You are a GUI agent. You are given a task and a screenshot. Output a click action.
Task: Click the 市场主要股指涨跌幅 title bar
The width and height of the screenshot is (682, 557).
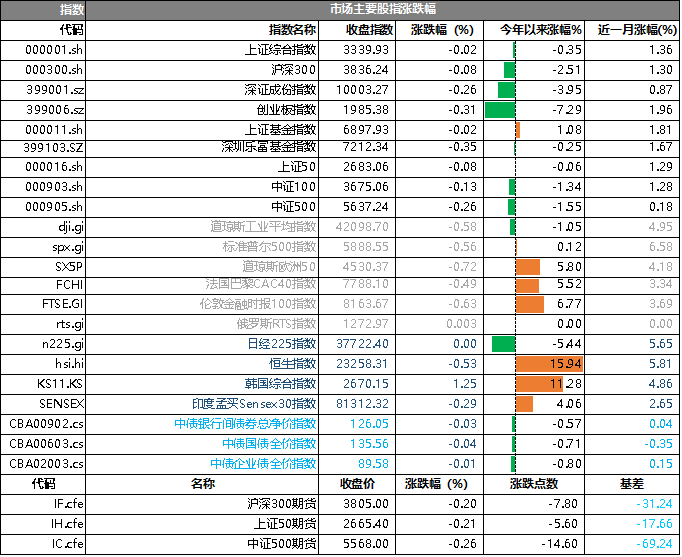coord(383,10)
